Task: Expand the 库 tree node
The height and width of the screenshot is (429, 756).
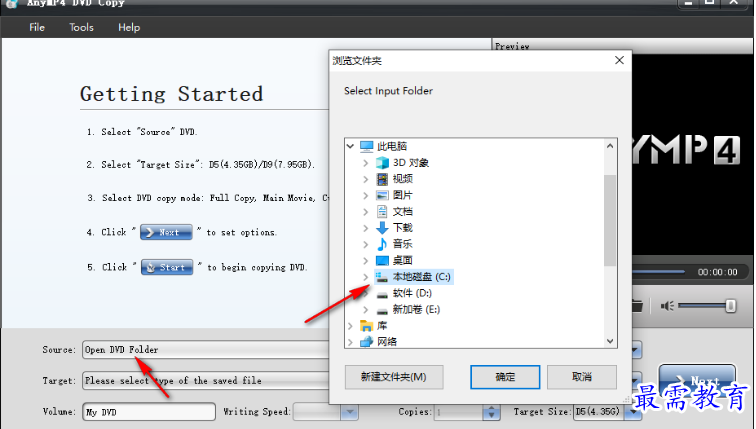Action: point(351,326)
